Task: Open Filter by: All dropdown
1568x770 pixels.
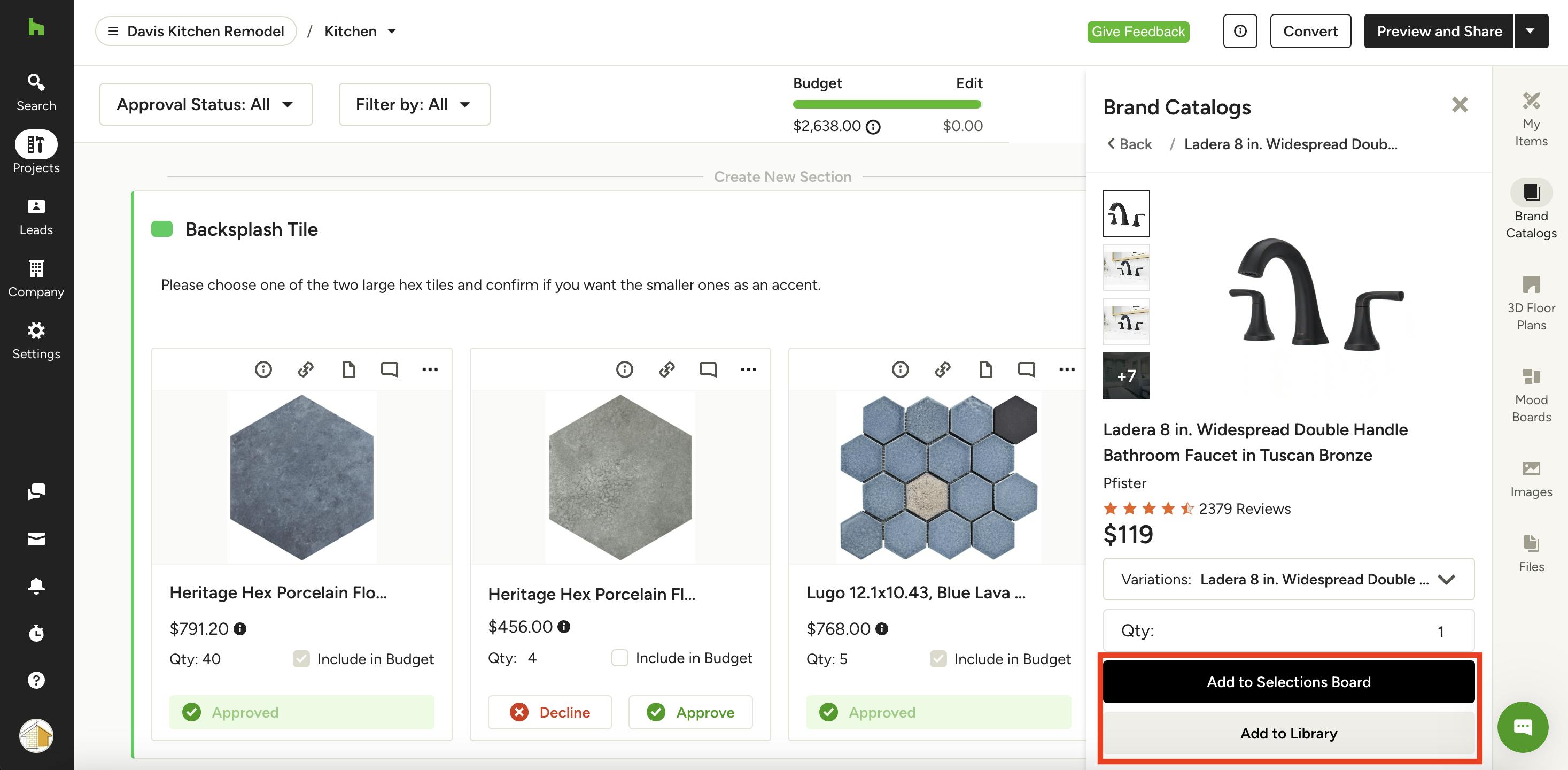Action: (414, 104)
